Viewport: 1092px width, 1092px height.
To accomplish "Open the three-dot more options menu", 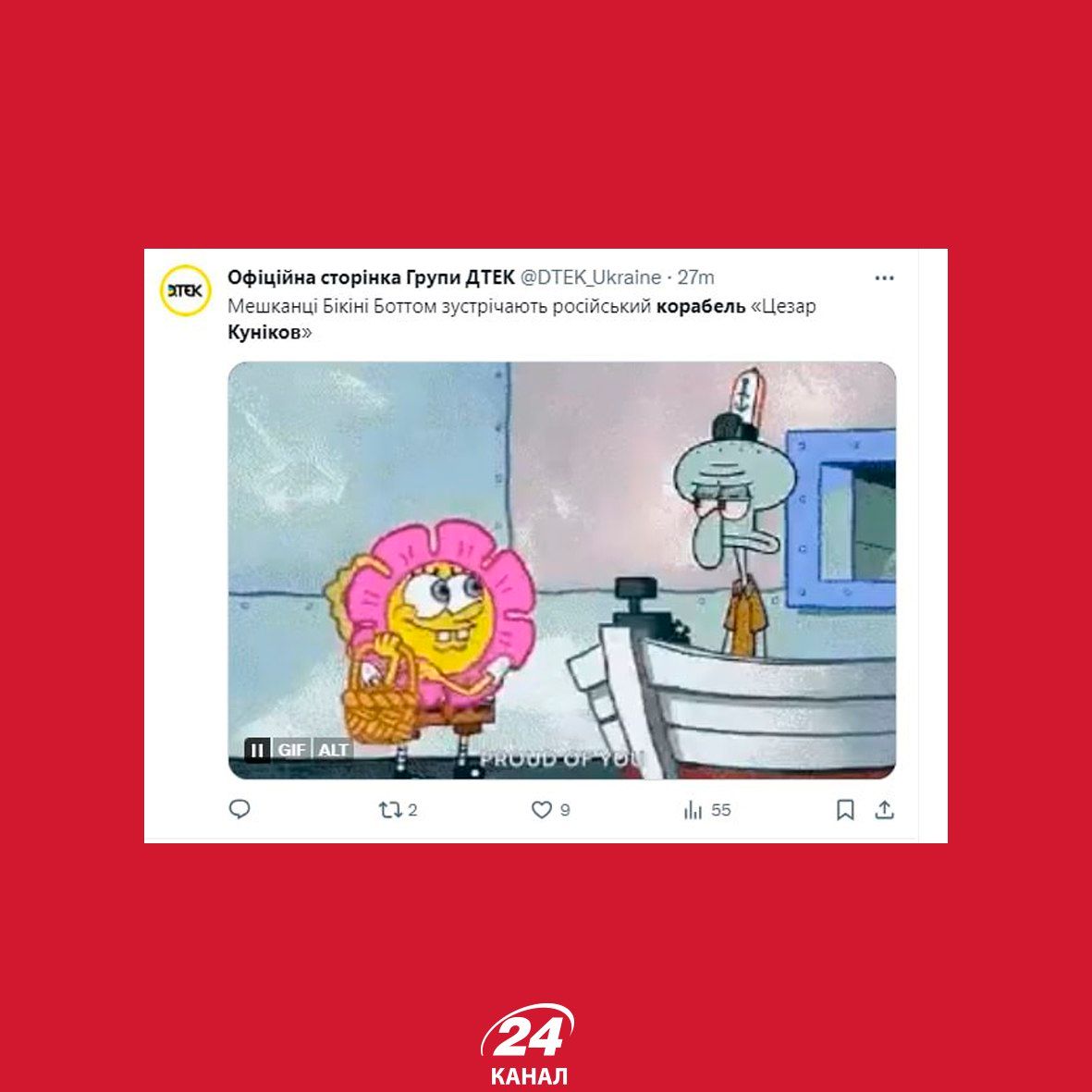I will tap(884, 278).
